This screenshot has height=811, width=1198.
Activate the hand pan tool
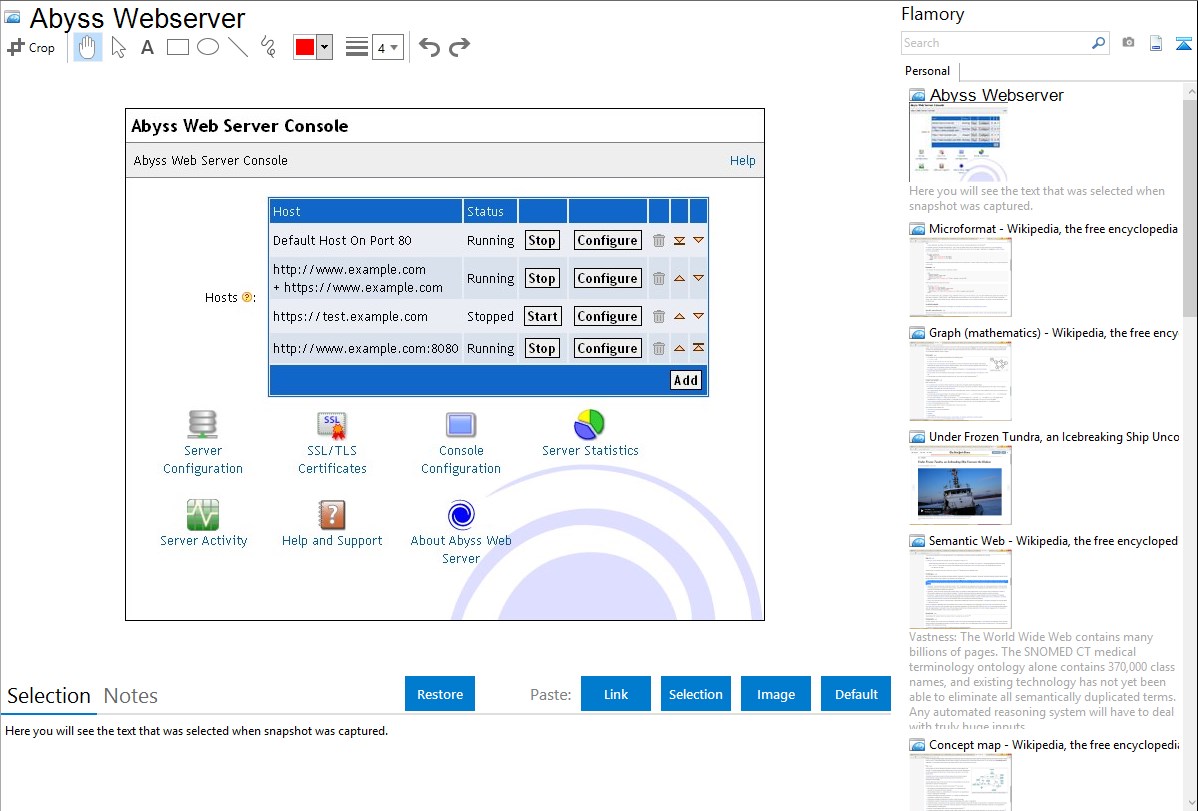coord(88,47)
